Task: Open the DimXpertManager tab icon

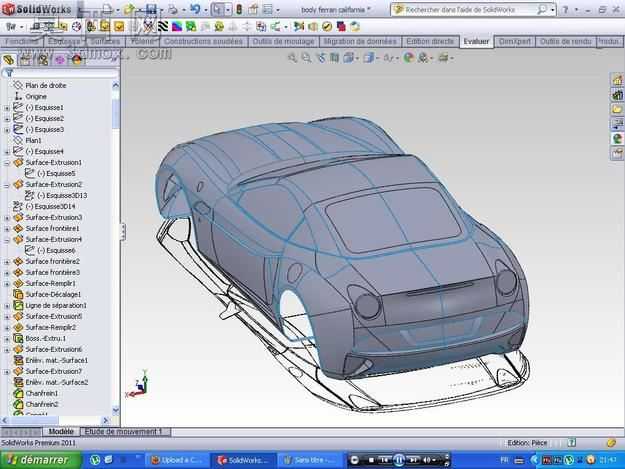Action: pos(60,60)
